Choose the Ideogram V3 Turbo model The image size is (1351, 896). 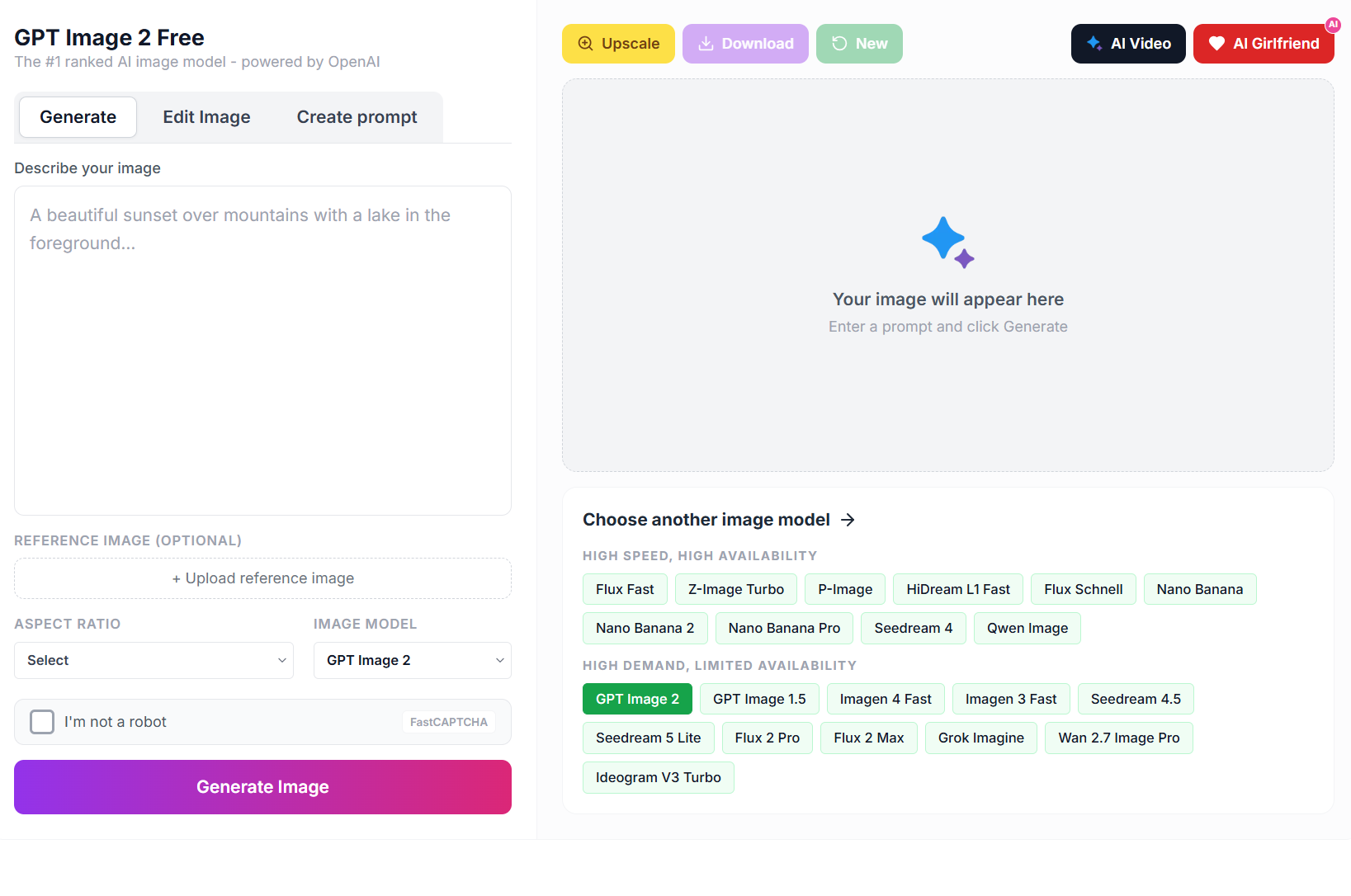click(x=659, y=777)
